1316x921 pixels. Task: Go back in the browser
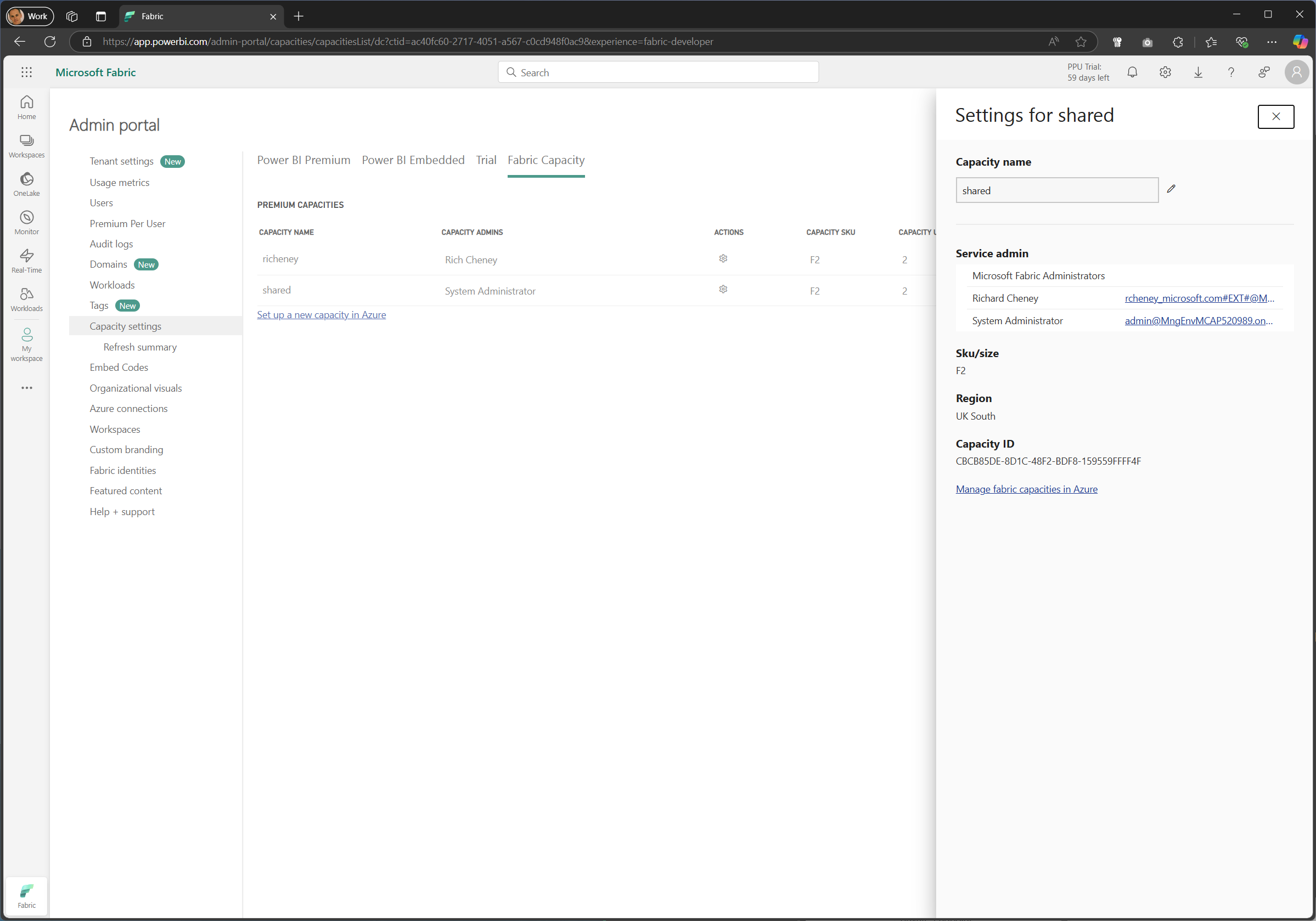20,41
